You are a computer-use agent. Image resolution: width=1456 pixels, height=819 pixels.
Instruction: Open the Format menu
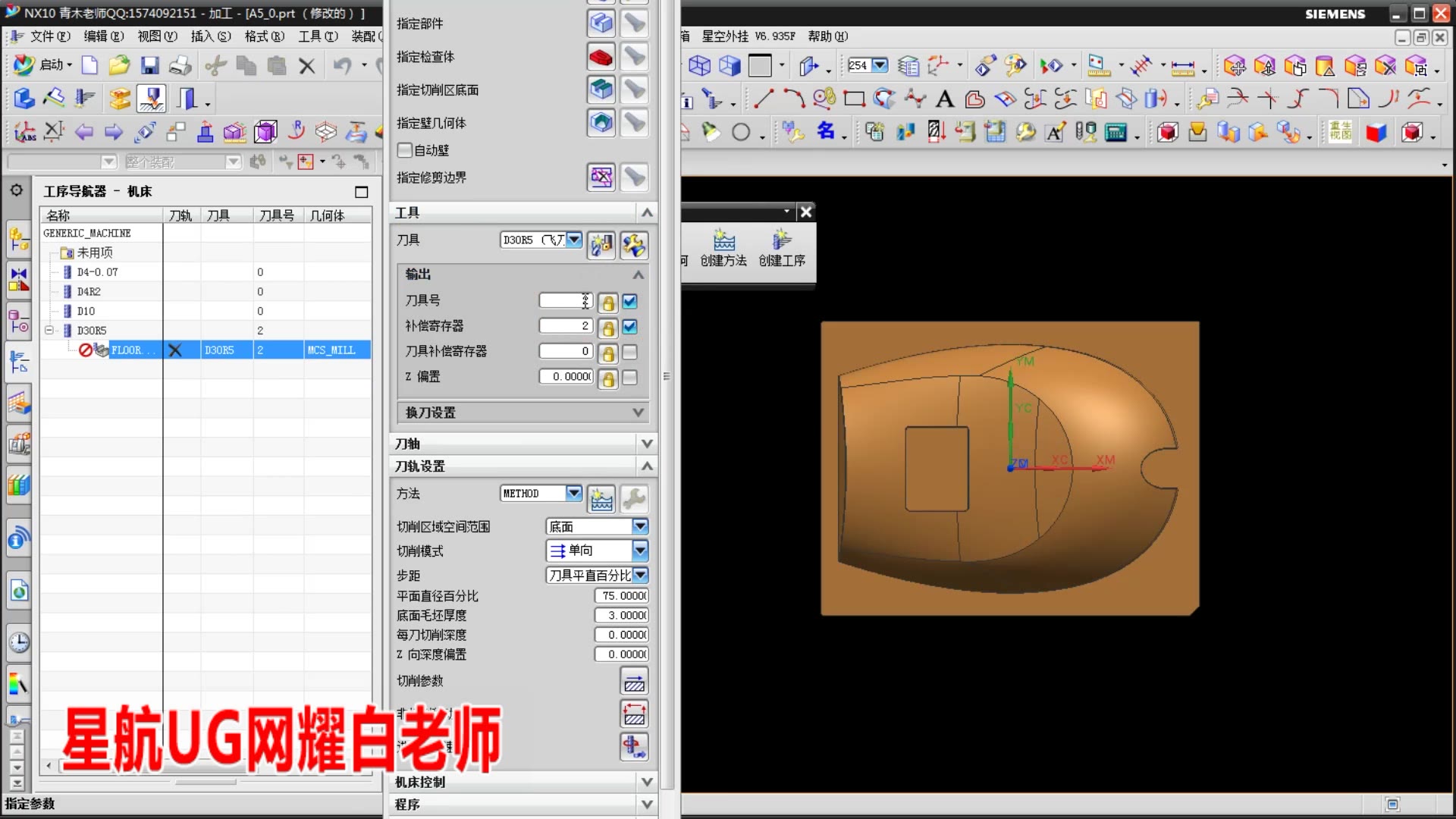coord(264,36)
